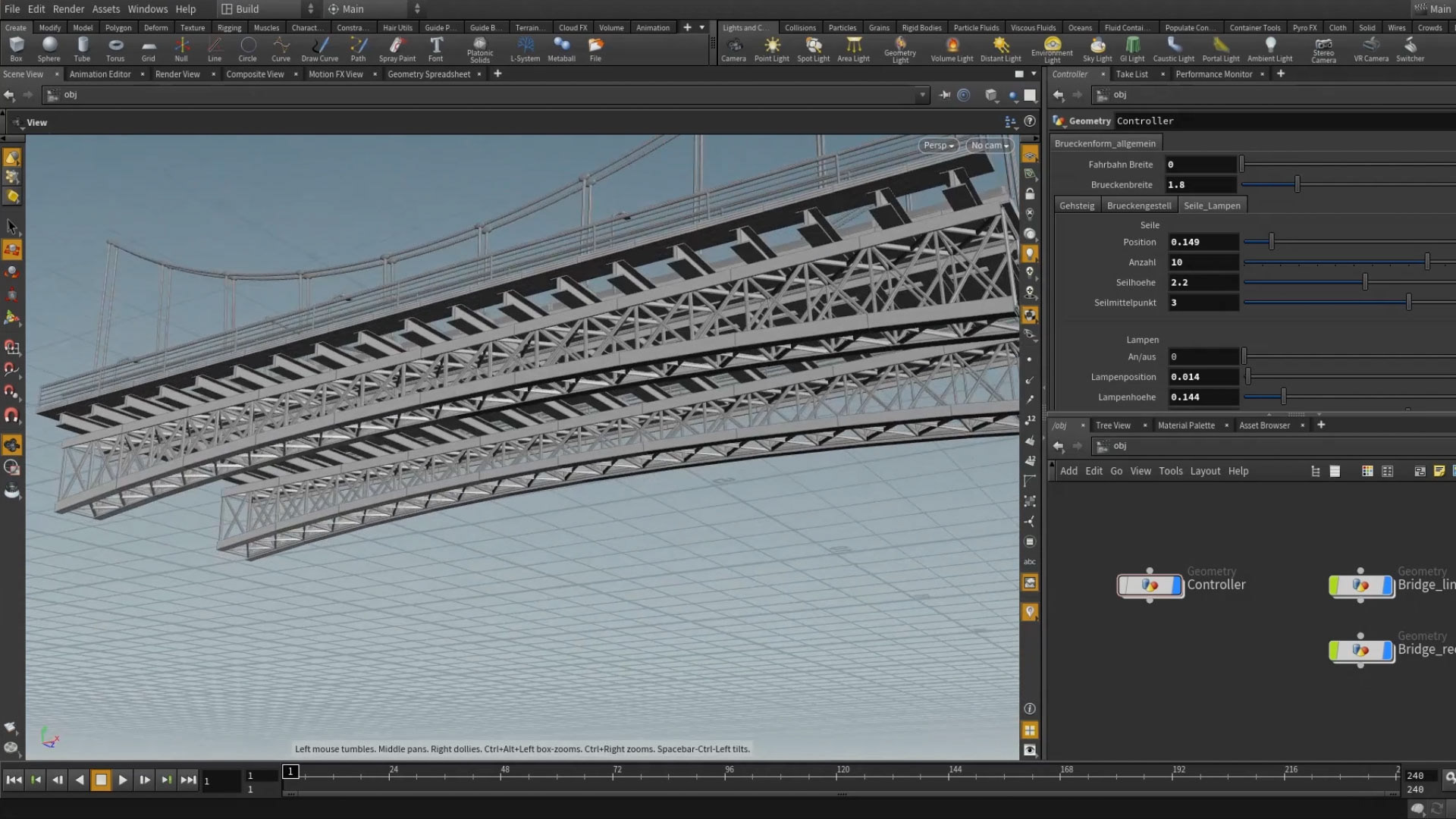Screen dimensions: 1456x819
Task: Select the L-System shelf tool
Action: click(x=525, y=45)
